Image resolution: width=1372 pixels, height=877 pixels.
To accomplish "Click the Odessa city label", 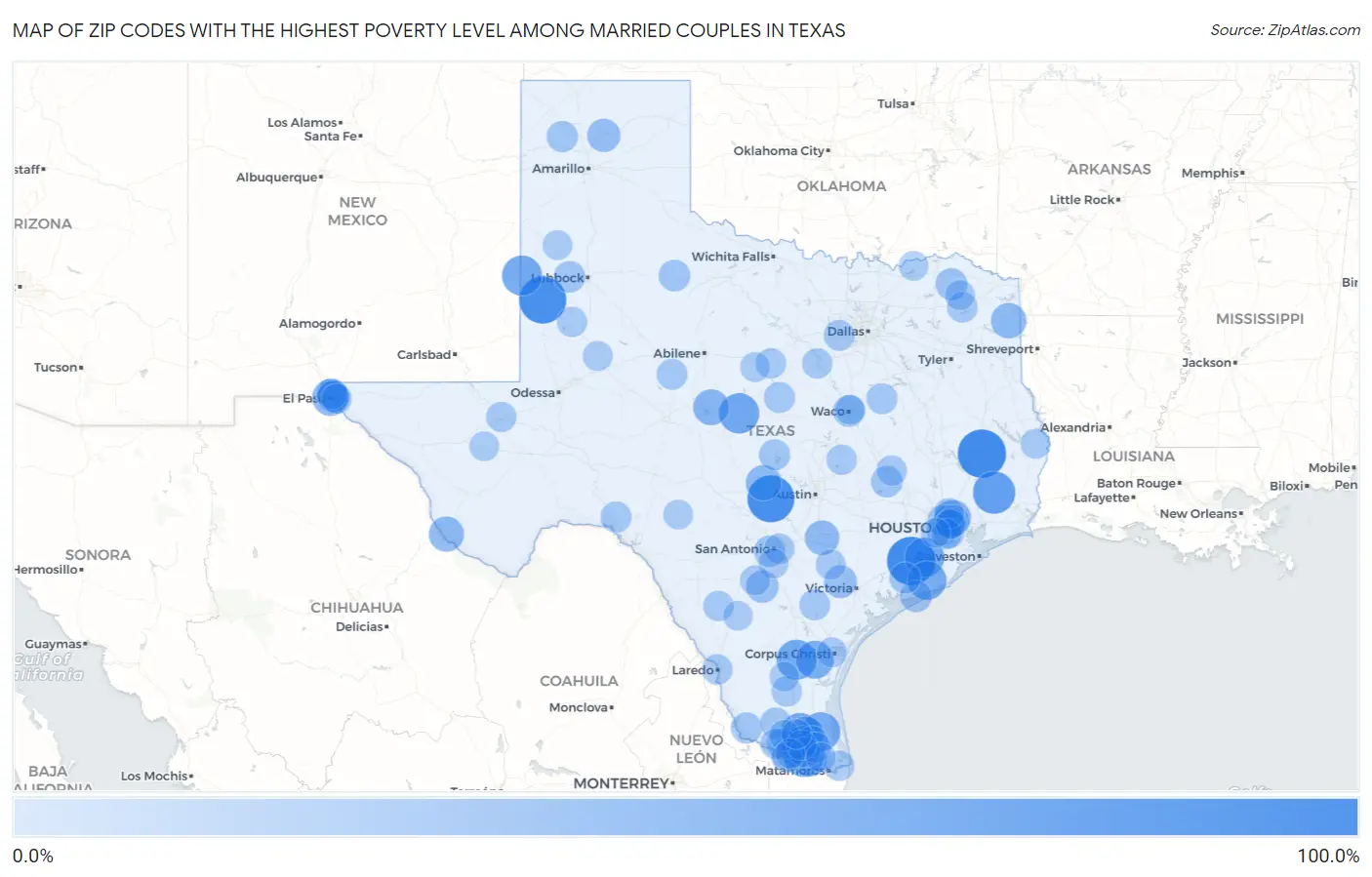I will (x=534, y=393).
